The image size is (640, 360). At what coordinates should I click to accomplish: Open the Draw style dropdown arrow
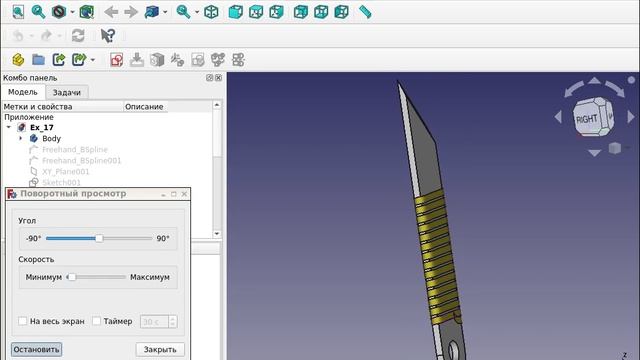click(x=72, y=12)
